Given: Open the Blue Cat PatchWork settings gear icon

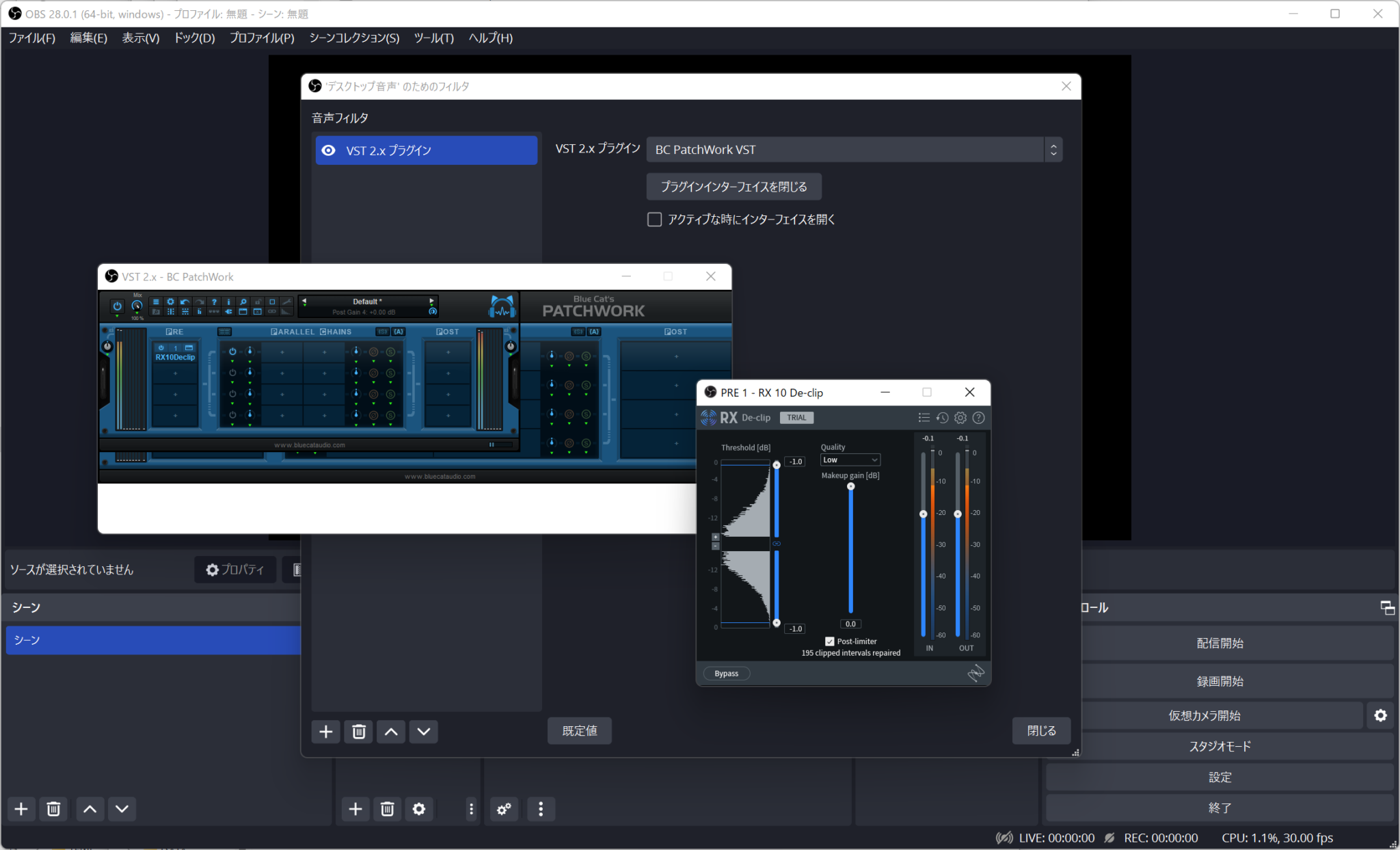Looking at the screenshot, I should (170, 302).
